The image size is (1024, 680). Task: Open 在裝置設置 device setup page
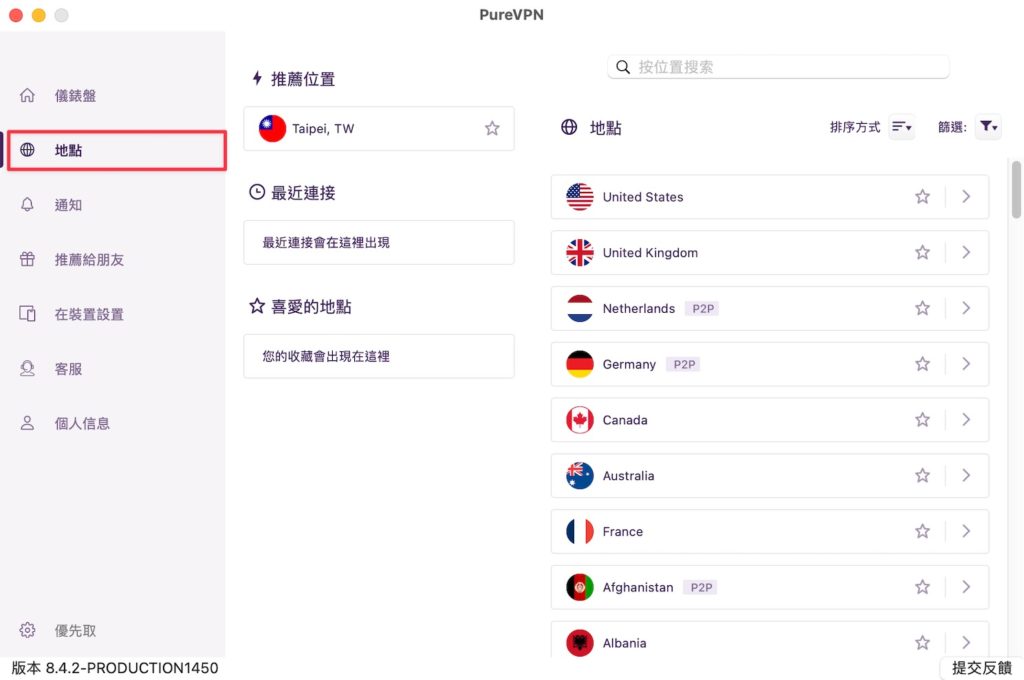[x=89, y=314]
